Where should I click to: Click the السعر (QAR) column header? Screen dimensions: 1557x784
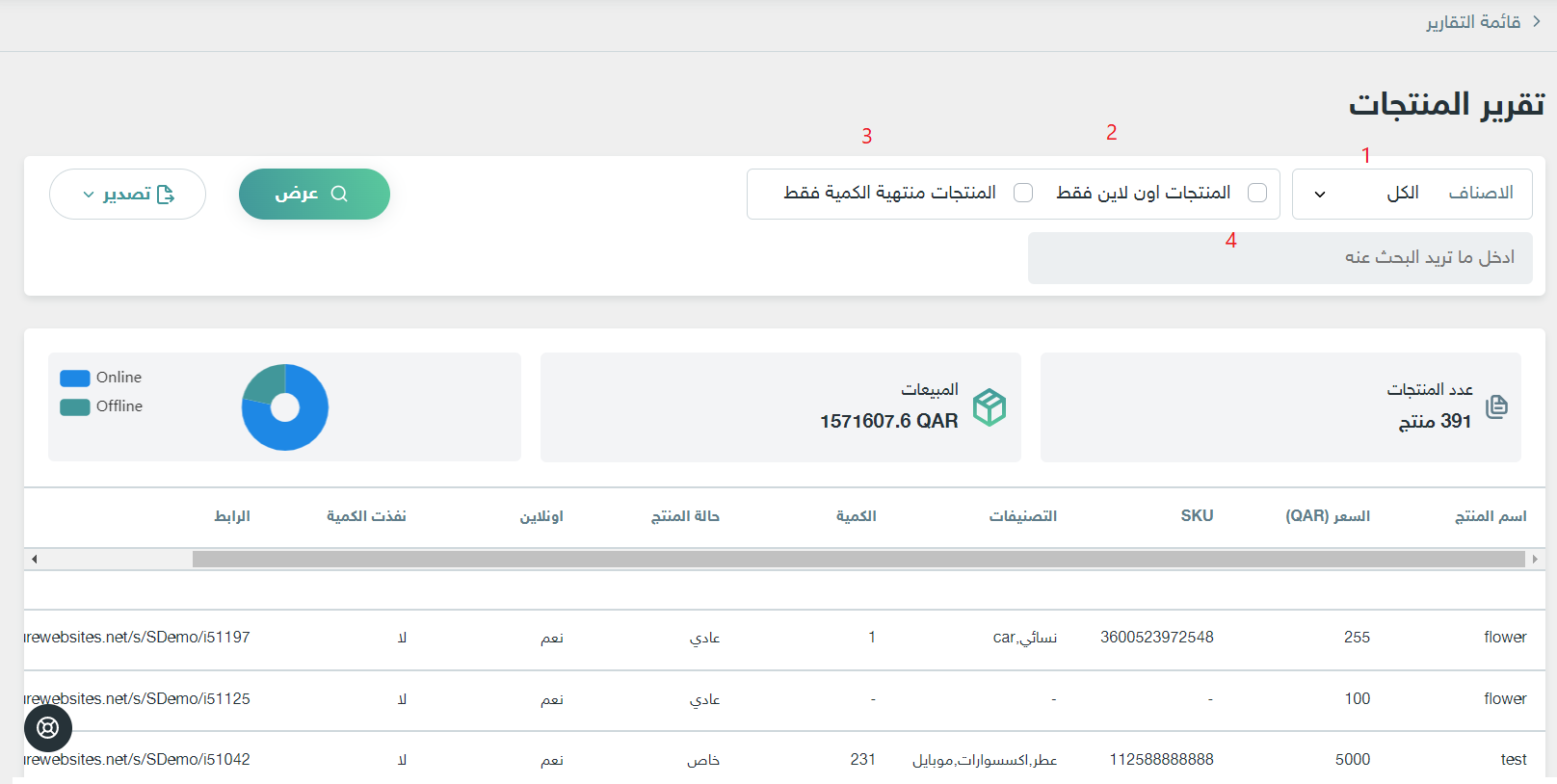[1328, 516]
